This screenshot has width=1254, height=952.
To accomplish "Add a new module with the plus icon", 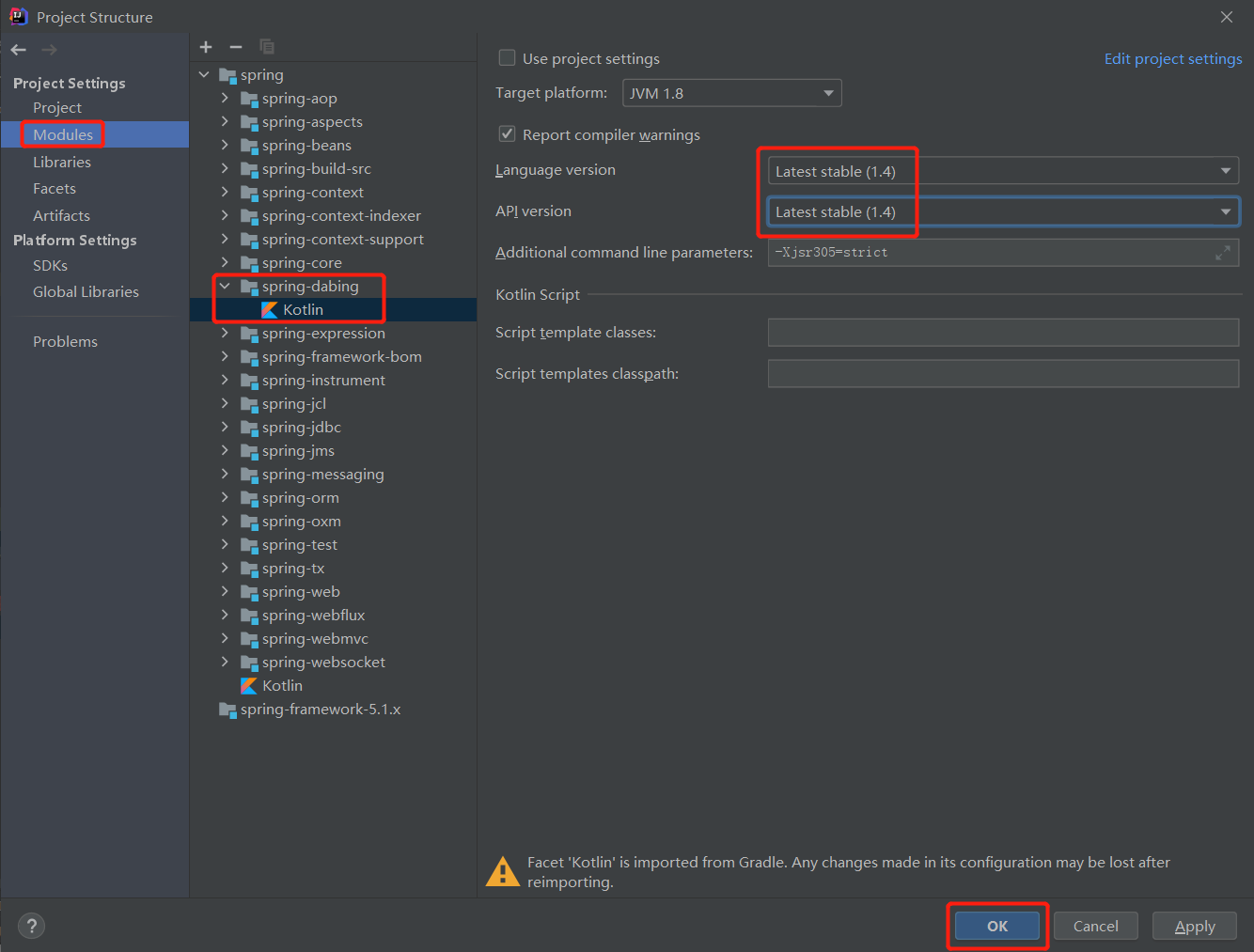I will [x=206, y=46].
